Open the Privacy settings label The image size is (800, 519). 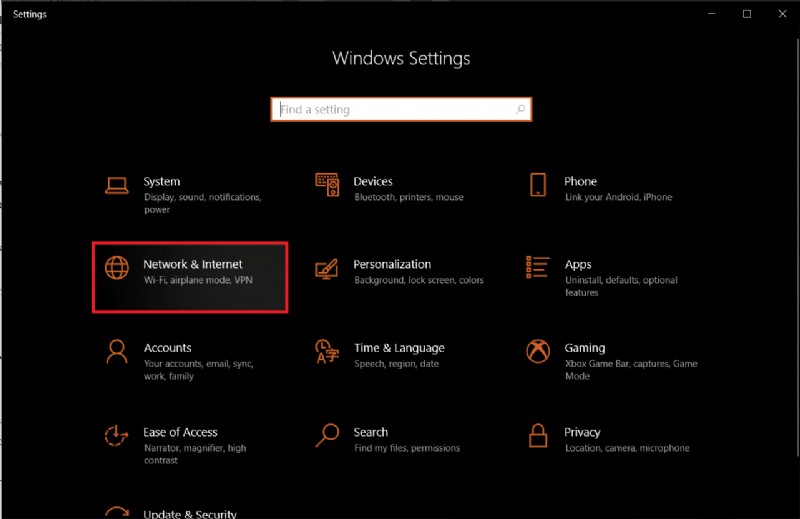[x=582, y=432]
